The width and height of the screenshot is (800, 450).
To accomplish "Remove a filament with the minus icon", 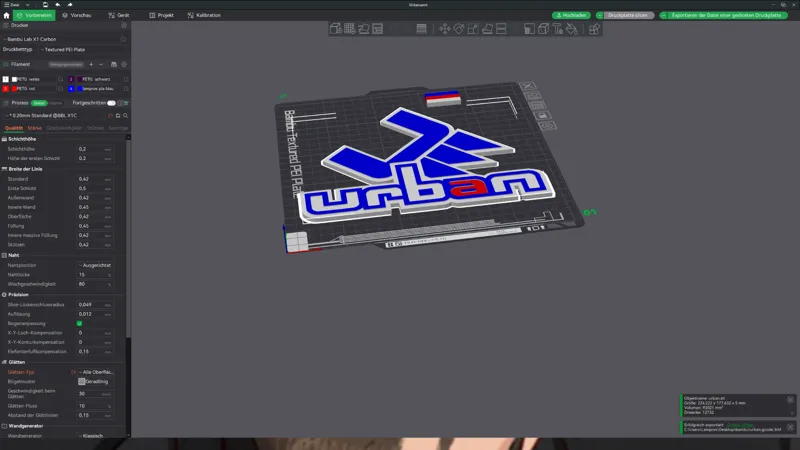I will pos(101,64).
